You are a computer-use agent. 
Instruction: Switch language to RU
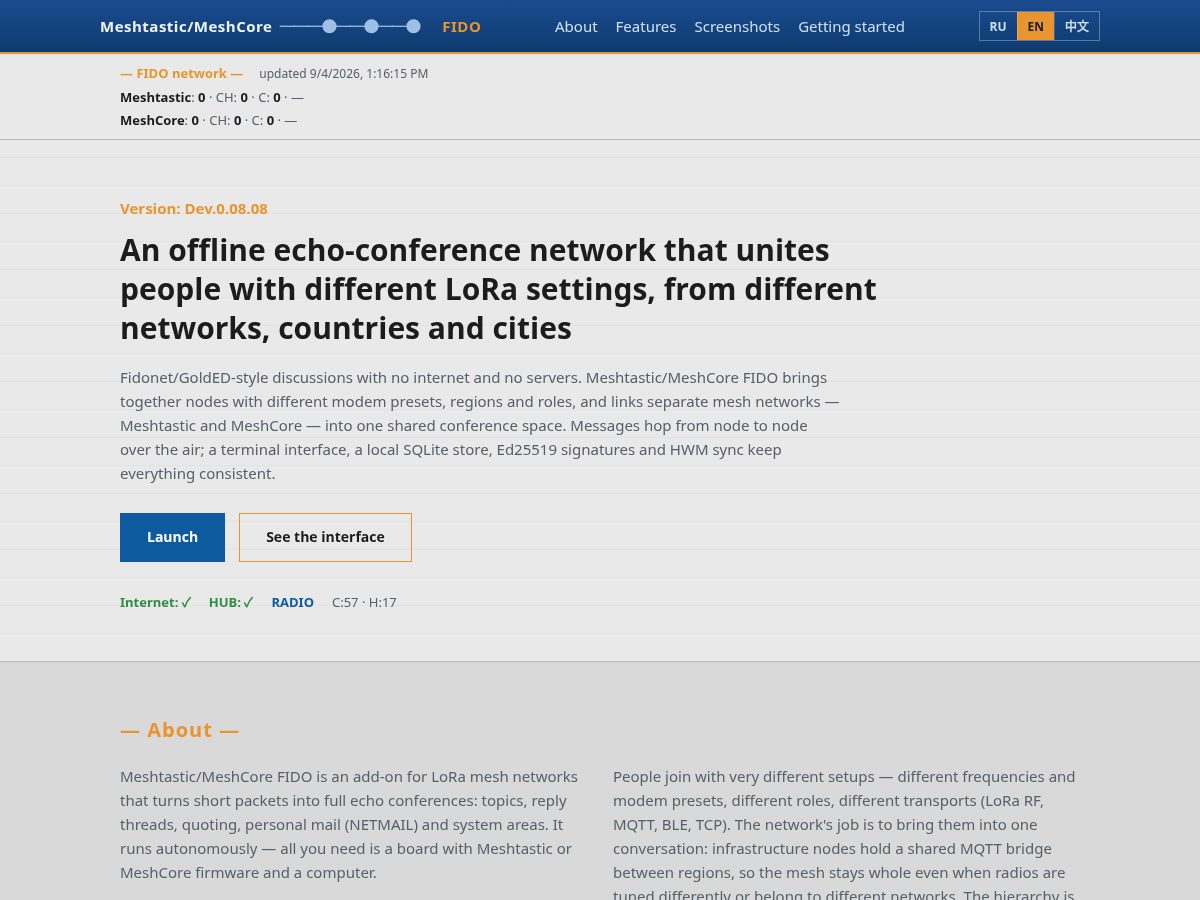[x=998, y=26]
